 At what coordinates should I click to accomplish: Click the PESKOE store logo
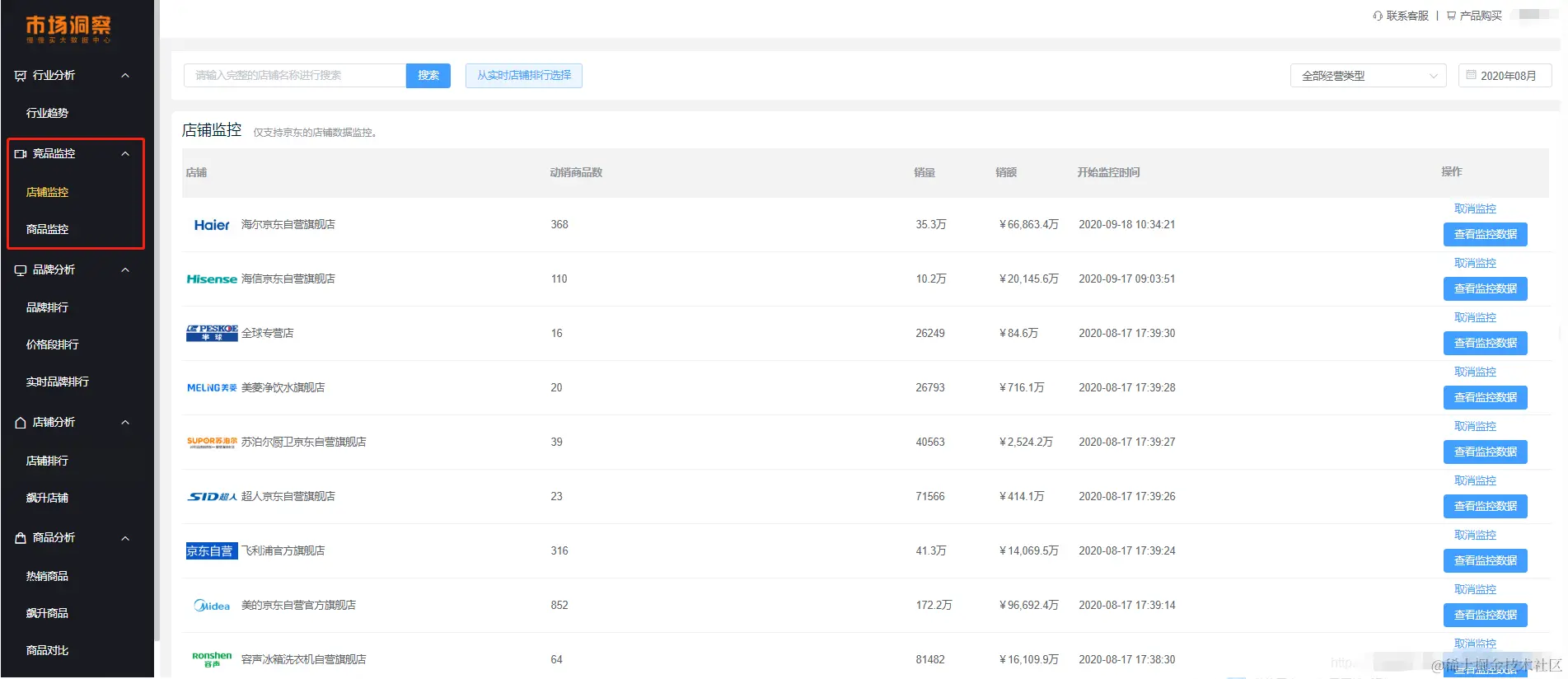[212, 333]
